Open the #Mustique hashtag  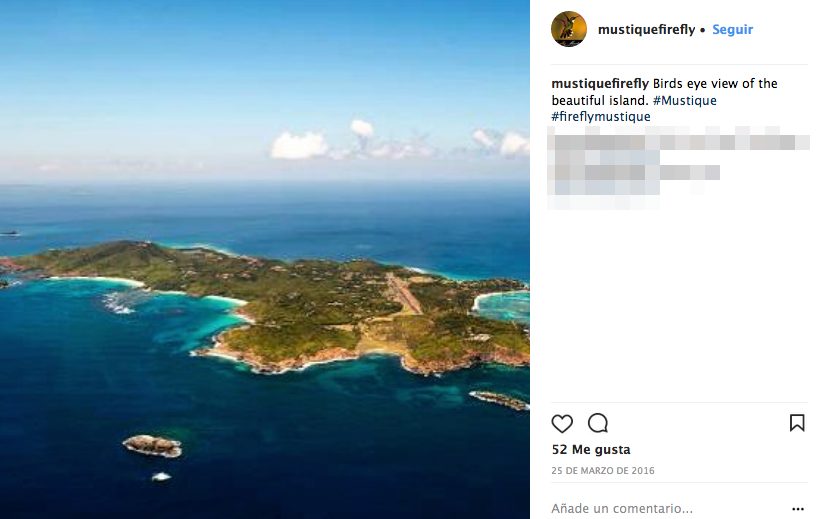pyautogui.click(x=685, y=101)
